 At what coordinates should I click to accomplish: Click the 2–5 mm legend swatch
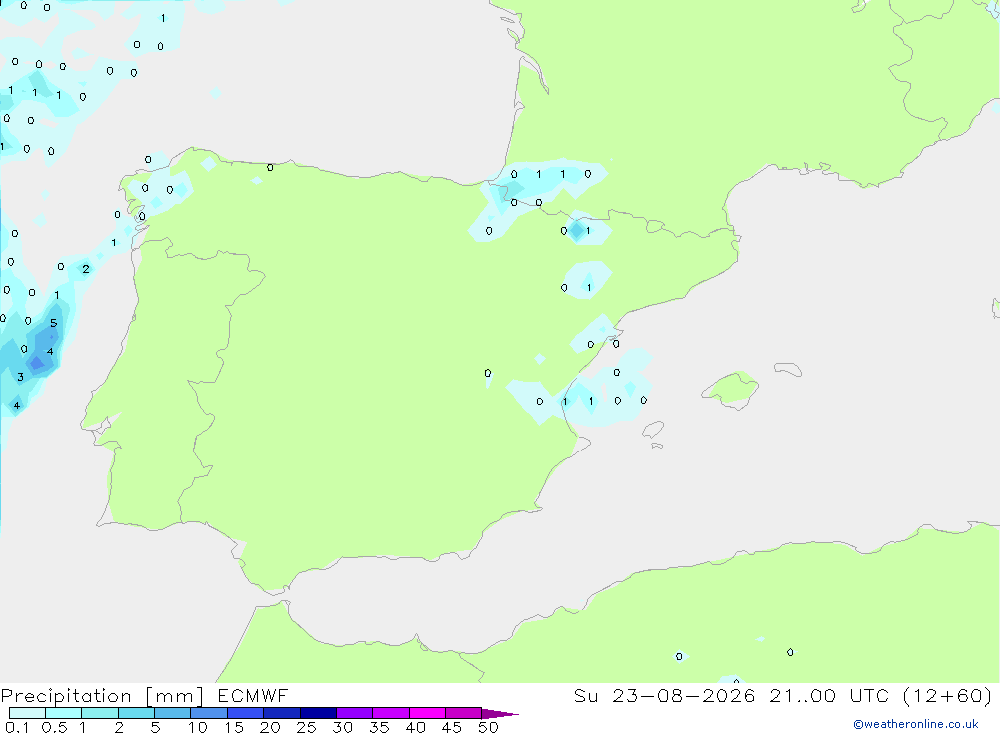click(x=136, y=713)
